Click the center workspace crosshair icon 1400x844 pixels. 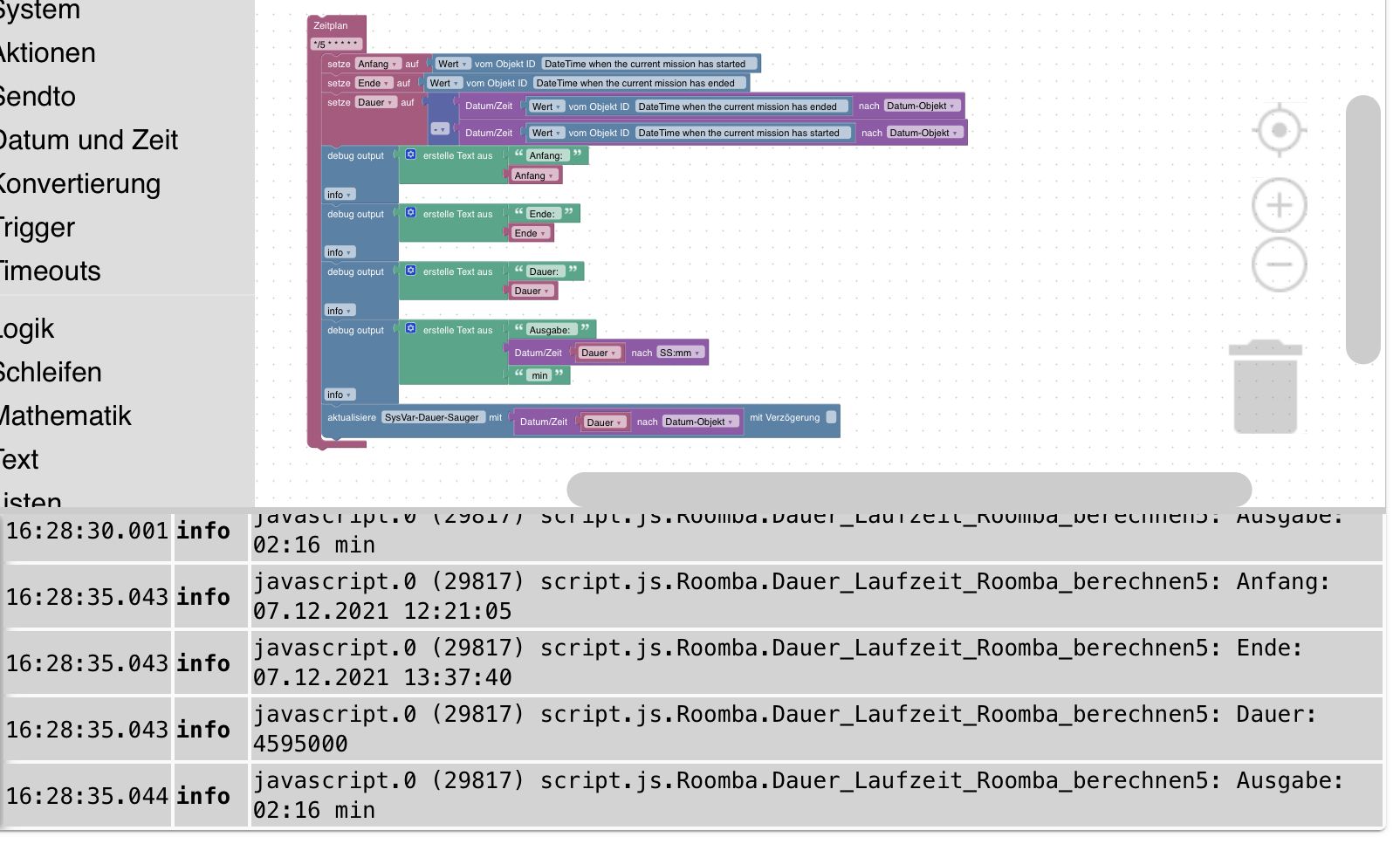(1279, 130)
